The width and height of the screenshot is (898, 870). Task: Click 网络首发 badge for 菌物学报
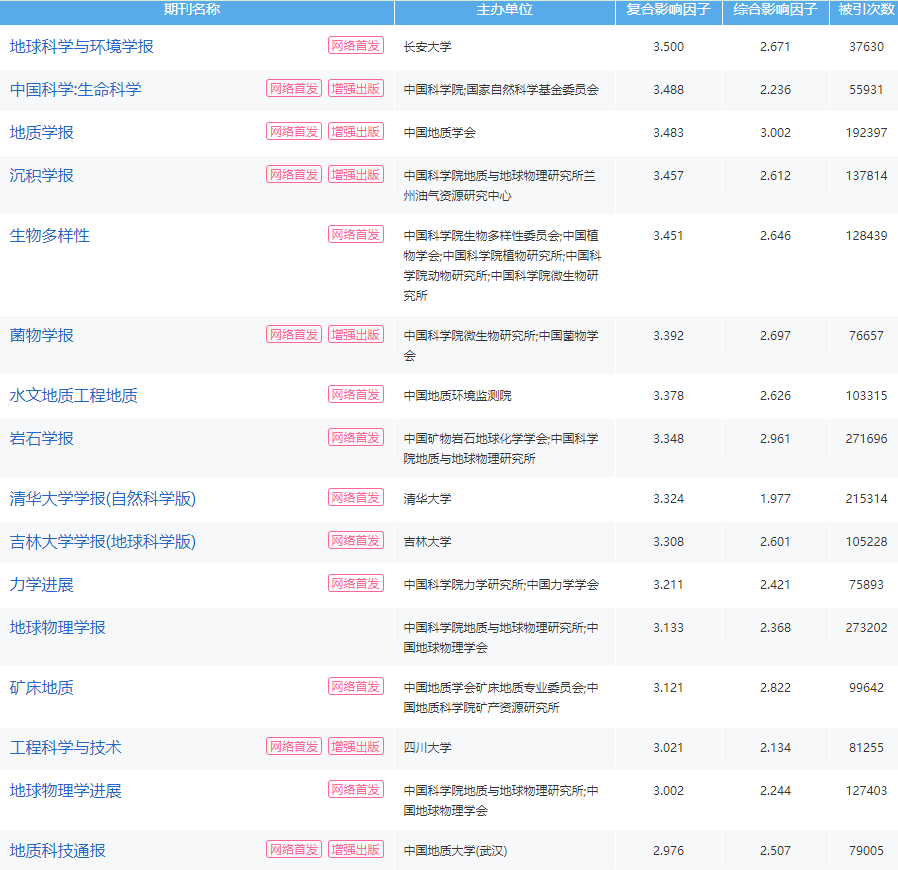click(x=294, y=334)
